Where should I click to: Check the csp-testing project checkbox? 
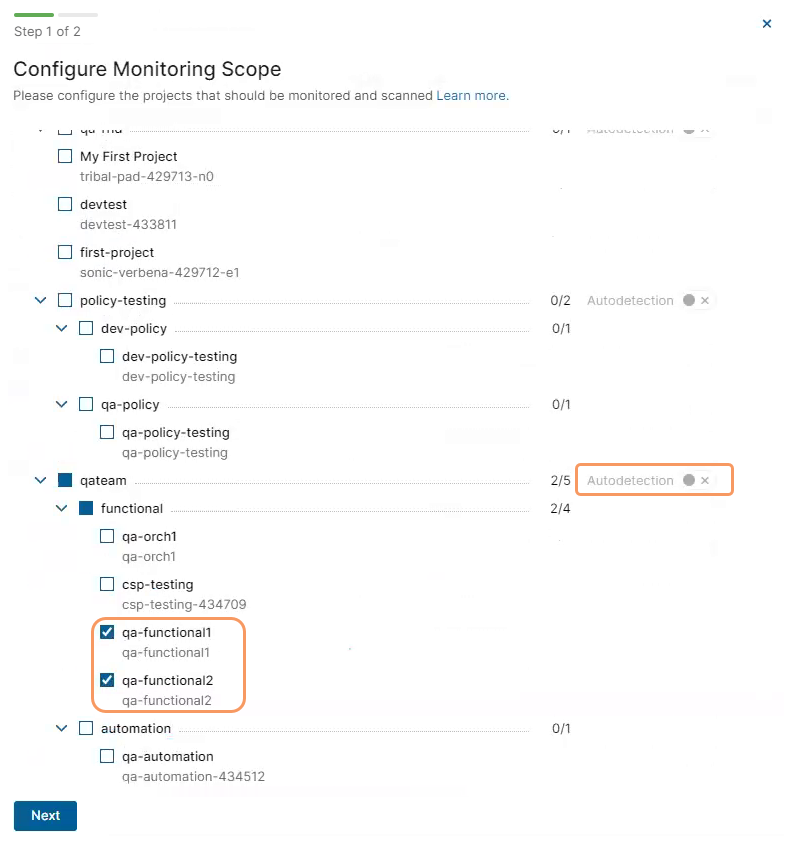click(107, 584)
